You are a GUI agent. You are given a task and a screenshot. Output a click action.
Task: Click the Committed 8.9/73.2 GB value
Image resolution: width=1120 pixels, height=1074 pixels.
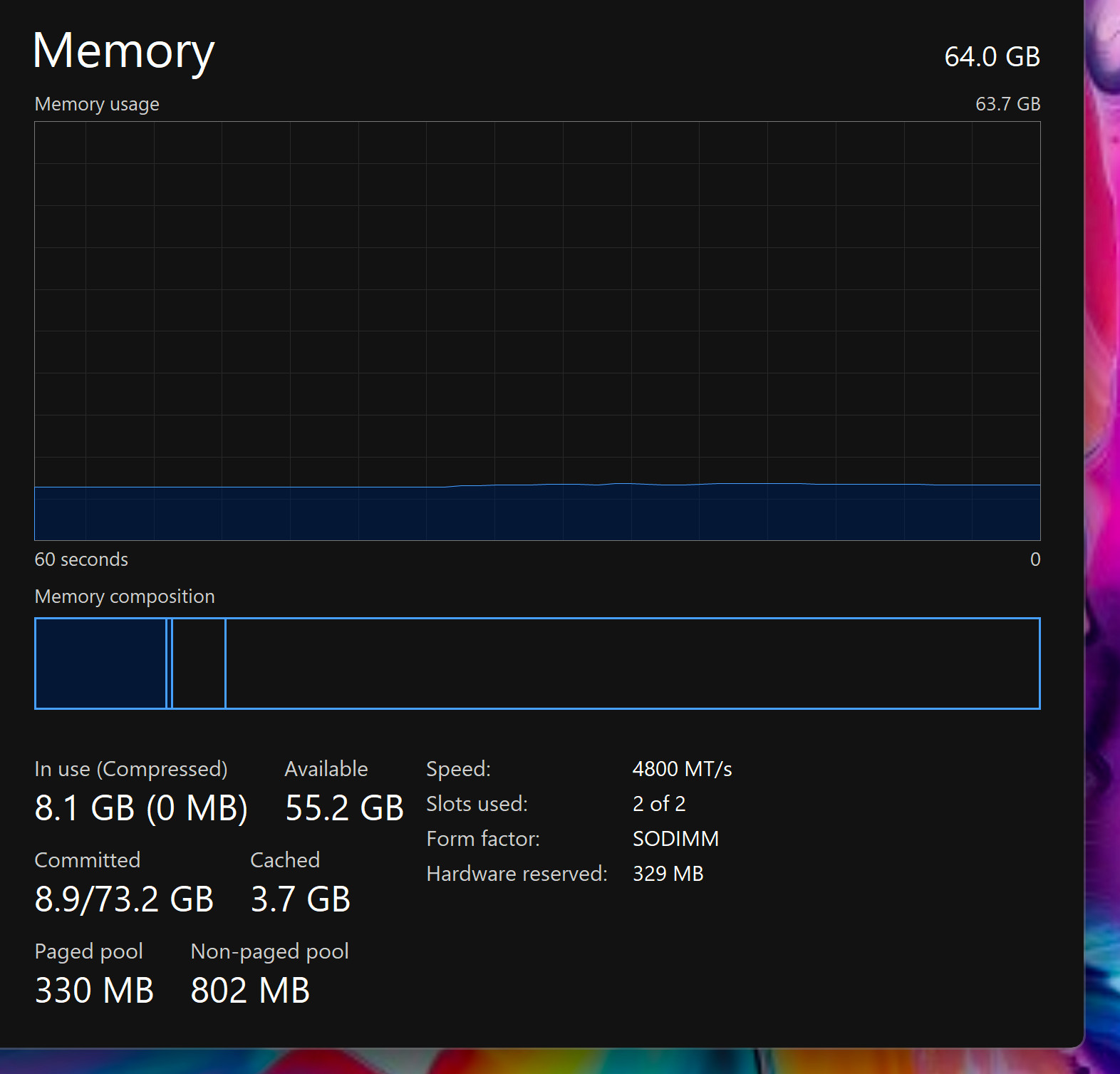124,899
